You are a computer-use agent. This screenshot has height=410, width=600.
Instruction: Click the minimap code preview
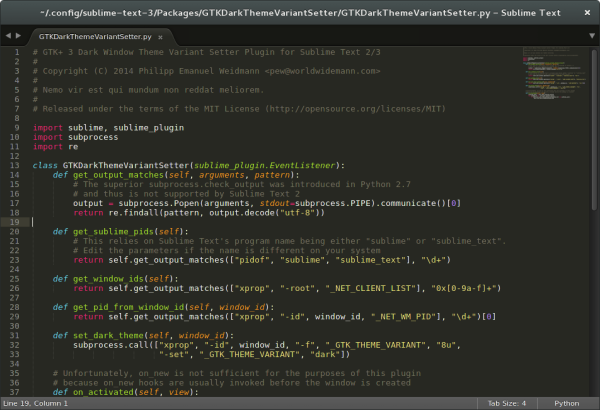pos(554,73)
